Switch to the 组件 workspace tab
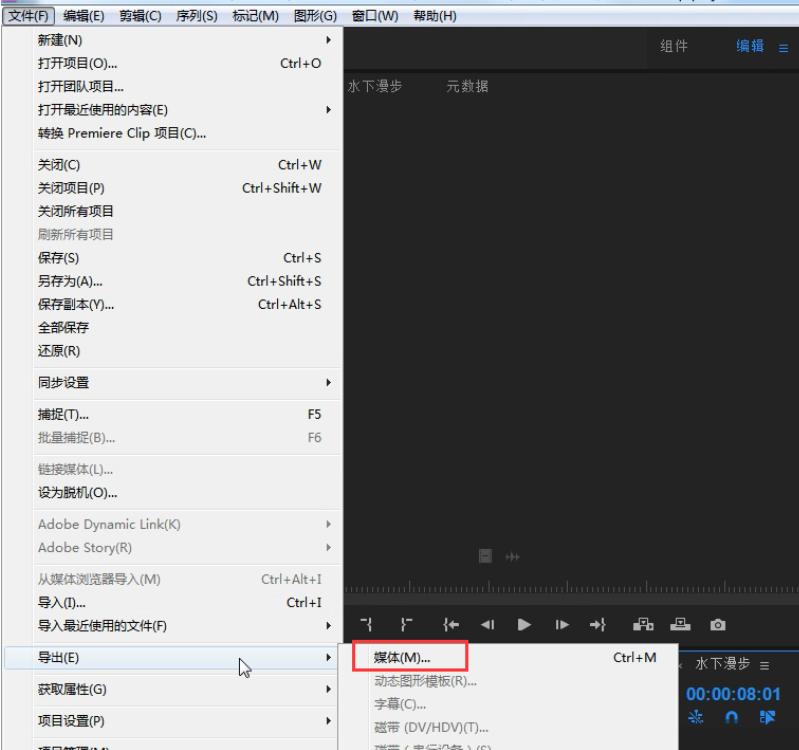The image size is (799, 750). [674, 46]
